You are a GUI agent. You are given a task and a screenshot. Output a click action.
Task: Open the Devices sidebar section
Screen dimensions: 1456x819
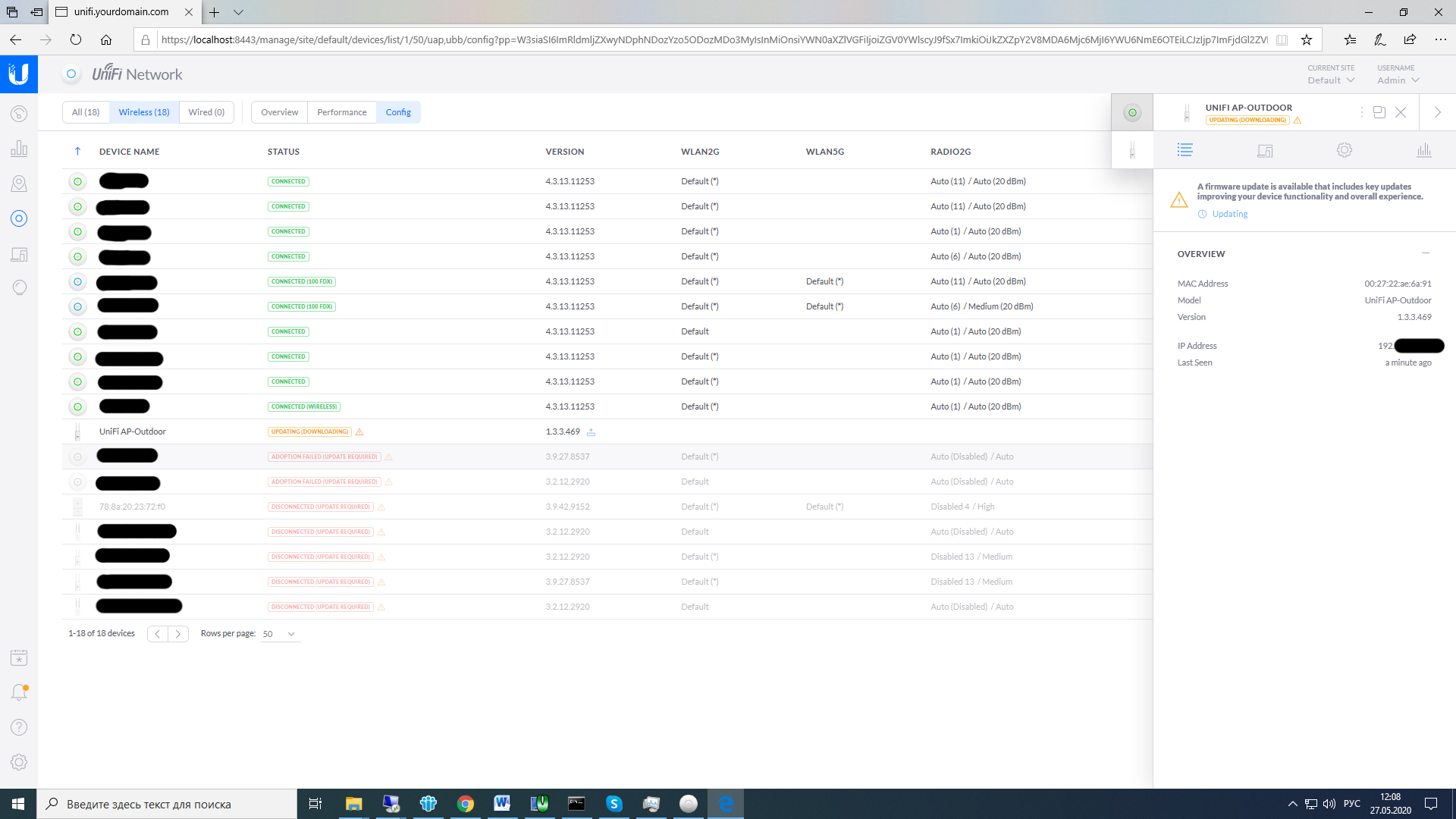[x=19, y=218]
